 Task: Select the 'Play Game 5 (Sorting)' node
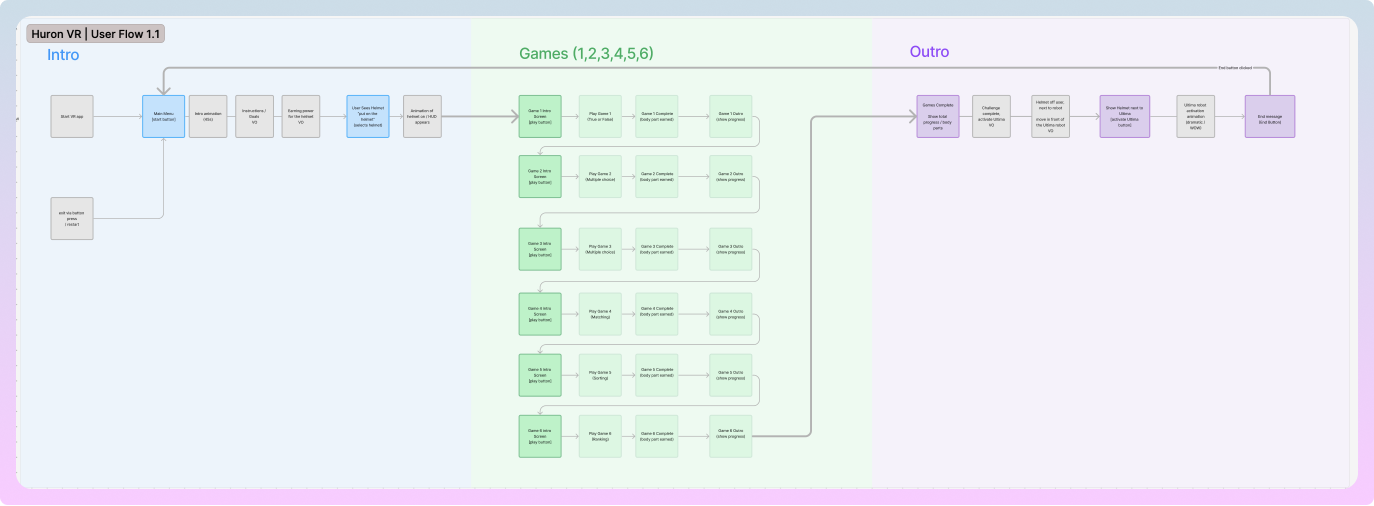(600, 375)
